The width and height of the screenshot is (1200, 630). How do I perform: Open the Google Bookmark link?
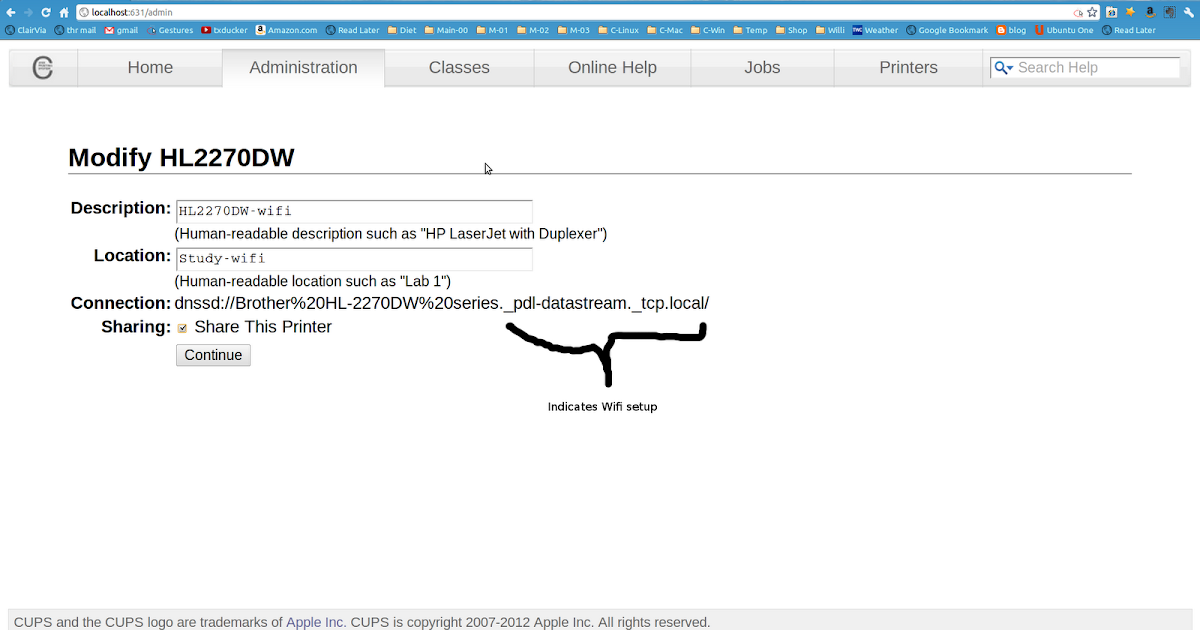[x=947, y=30]
